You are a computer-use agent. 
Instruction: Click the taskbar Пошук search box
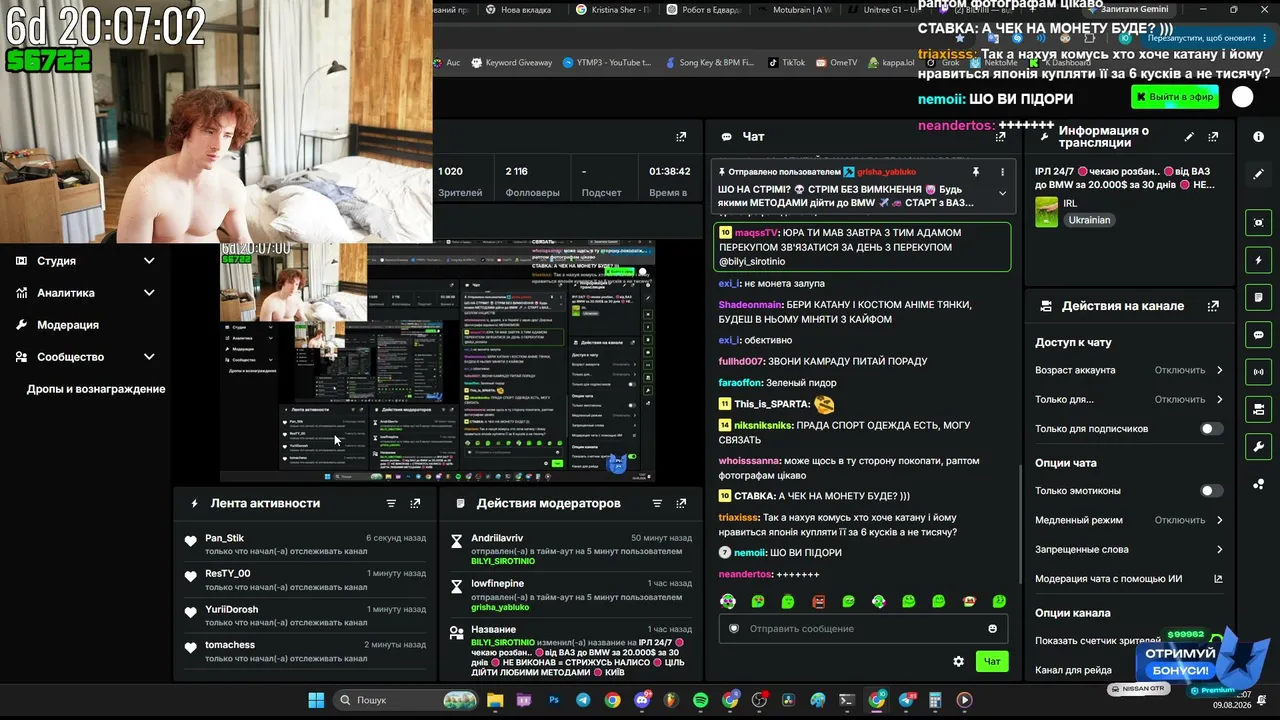tap(404, 700)
